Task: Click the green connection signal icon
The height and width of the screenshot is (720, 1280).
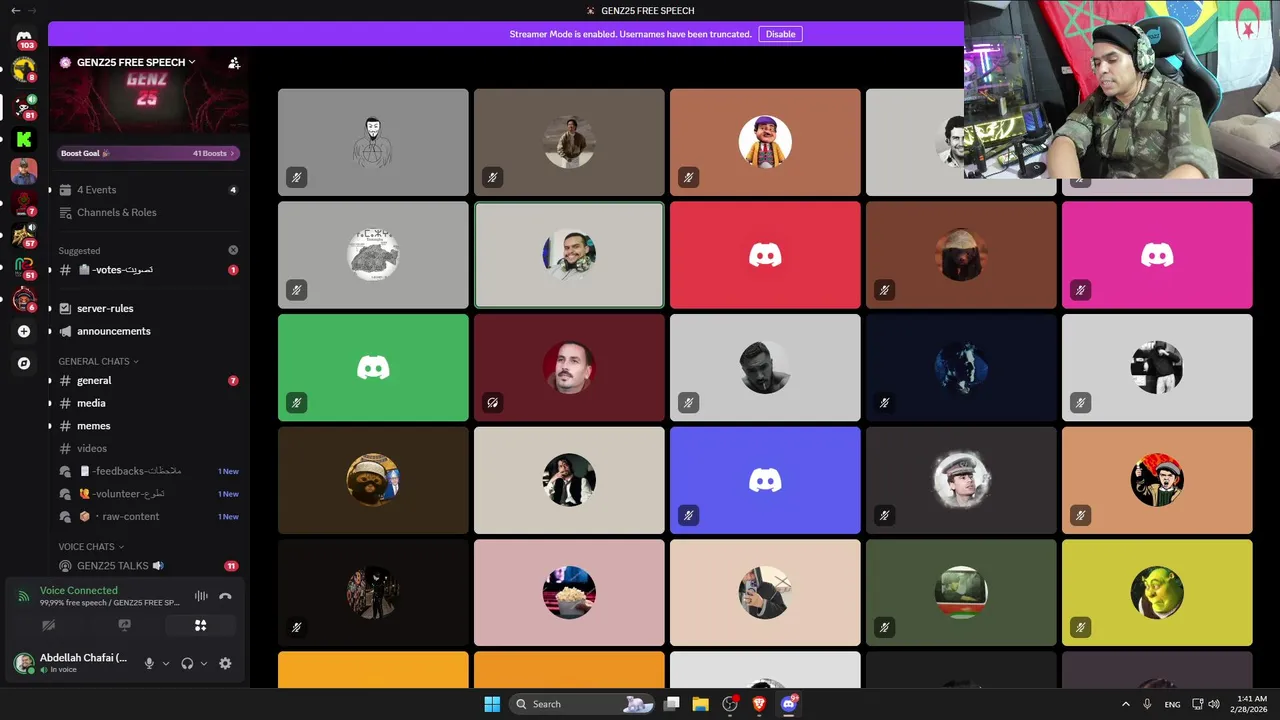Action: coord(23,596)
